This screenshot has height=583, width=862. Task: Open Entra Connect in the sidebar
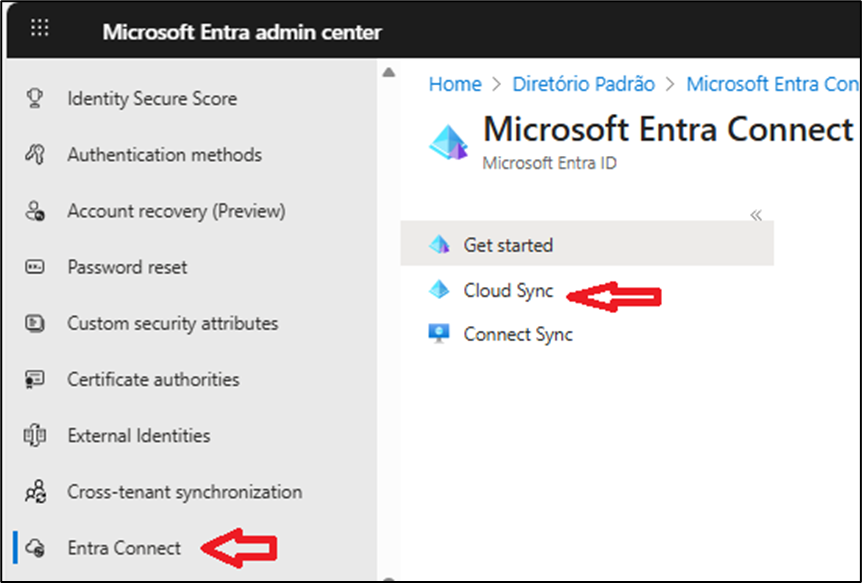[x=124, y=548]
